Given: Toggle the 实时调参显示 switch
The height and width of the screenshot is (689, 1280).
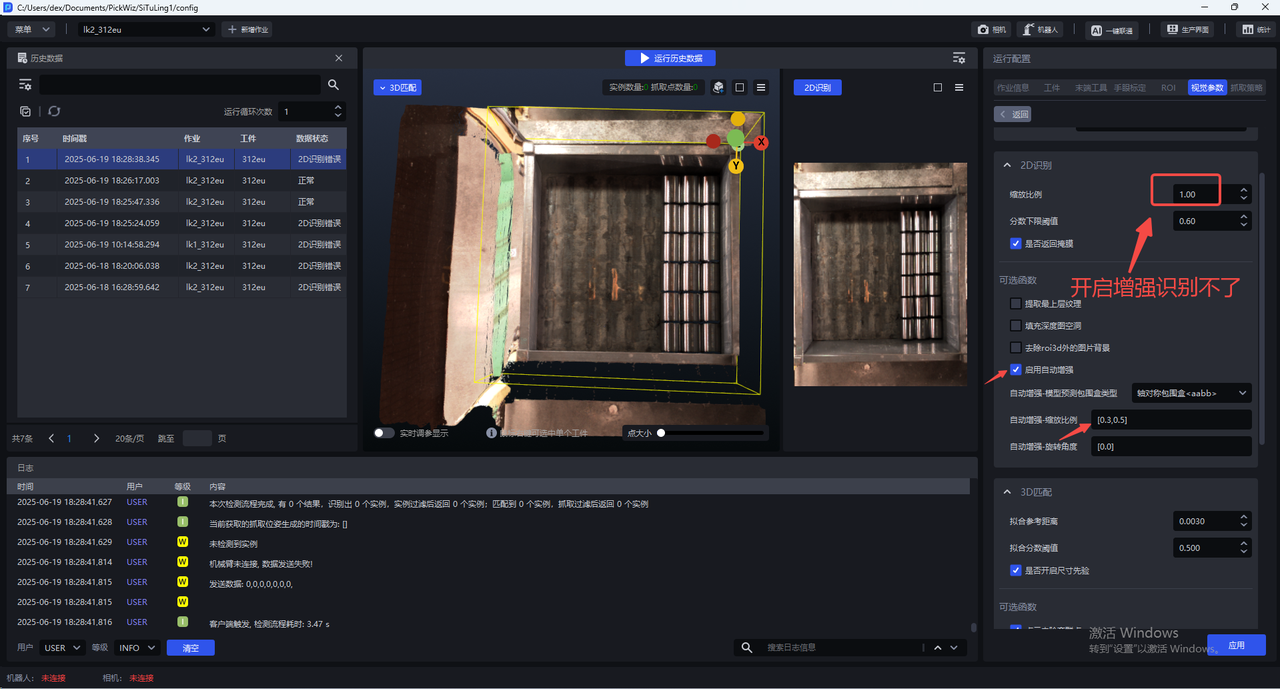Looking at the screenshot, I should (384, 433).
